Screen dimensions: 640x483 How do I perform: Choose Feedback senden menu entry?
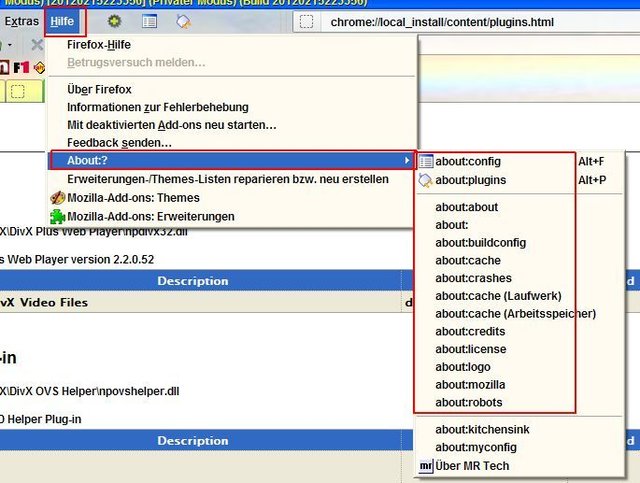[233, 143]
